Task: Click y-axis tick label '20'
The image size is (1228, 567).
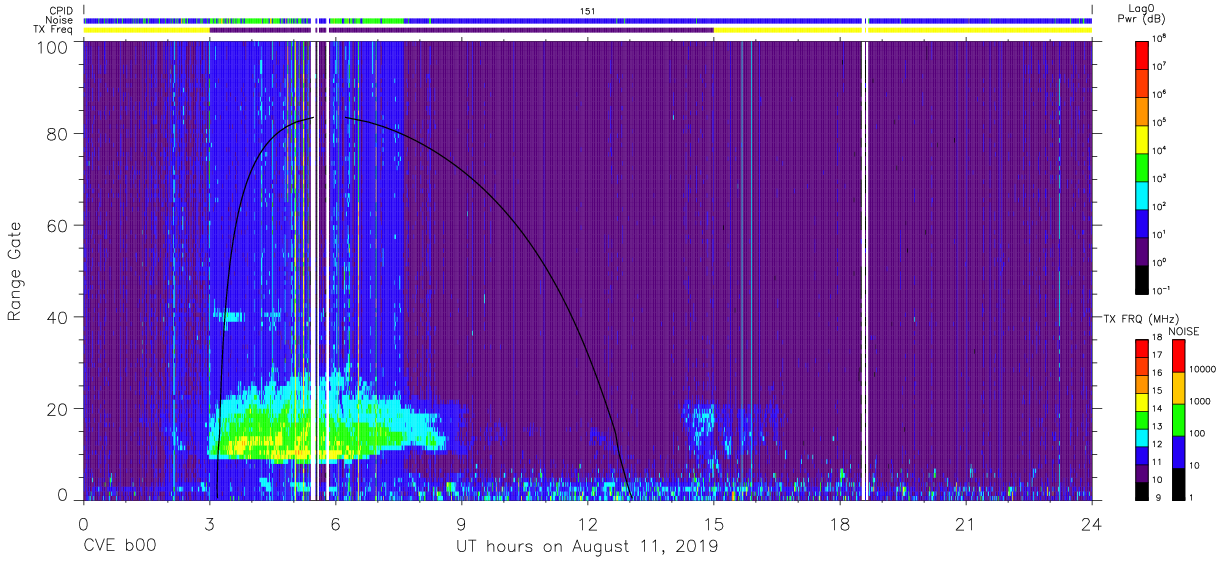Action: click(58, 409)
